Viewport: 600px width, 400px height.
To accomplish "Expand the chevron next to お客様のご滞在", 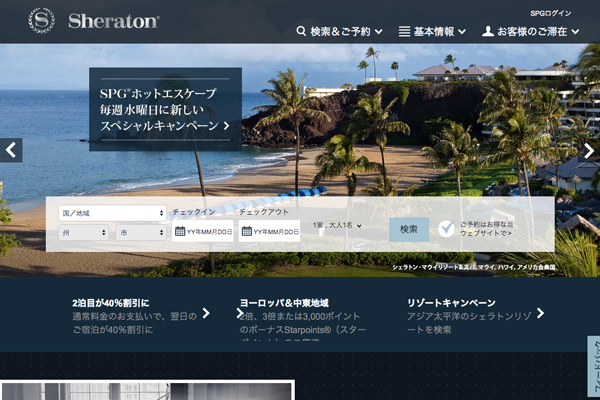I will (575, 32).
